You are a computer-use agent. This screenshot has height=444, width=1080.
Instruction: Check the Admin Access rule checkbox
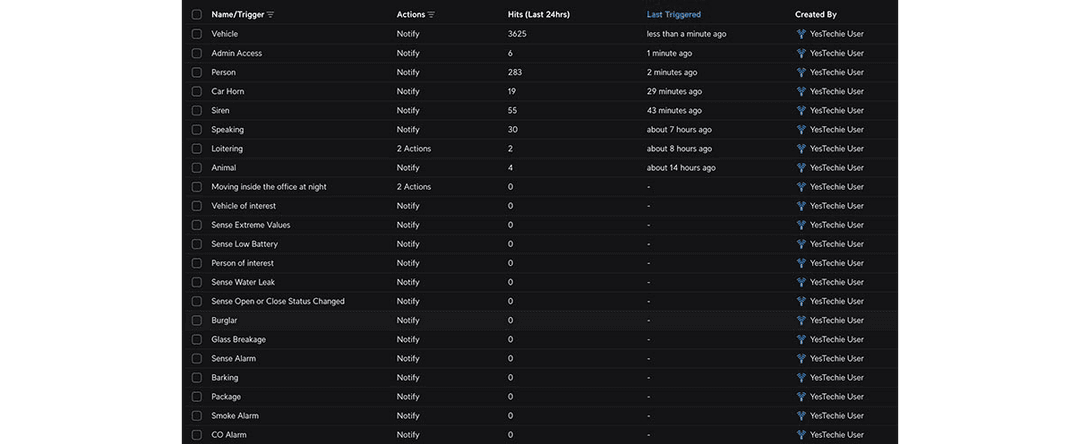(x=197, y=53)
